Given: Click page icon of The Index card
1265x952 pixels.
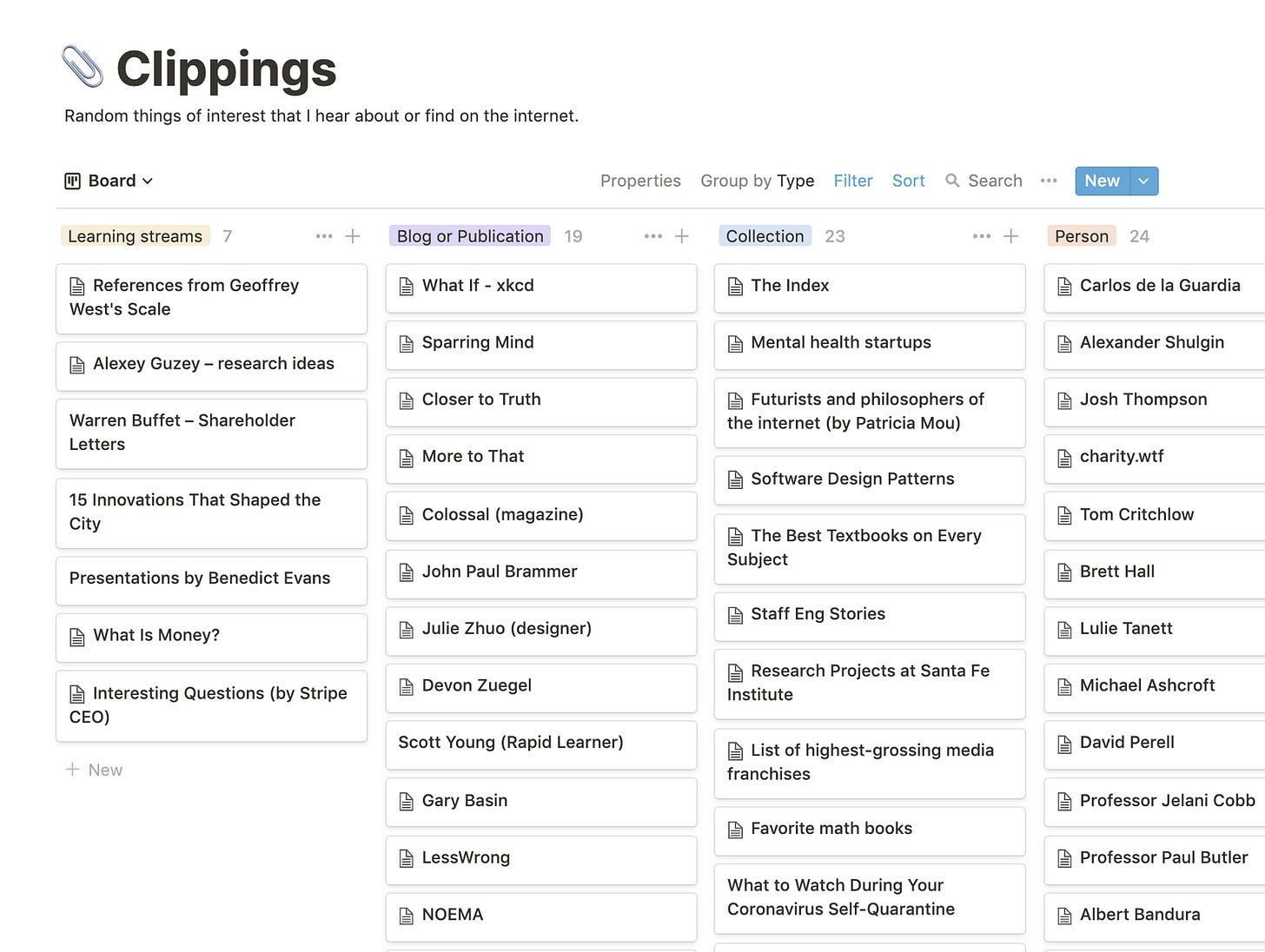Looking at the screenshot, I should pyautogui.click(x=735, y=287).
